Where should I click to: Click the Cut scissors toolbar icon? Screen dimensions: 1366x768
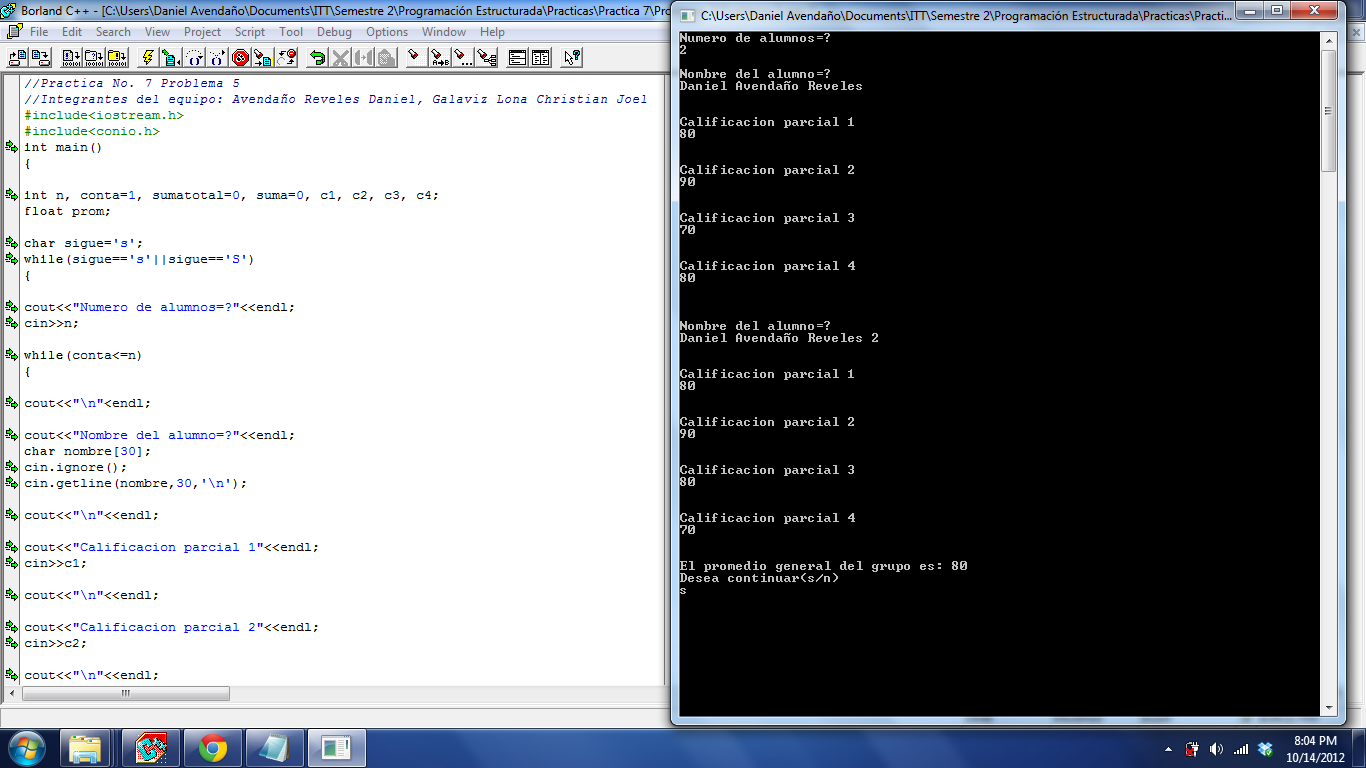pos(340,58)
